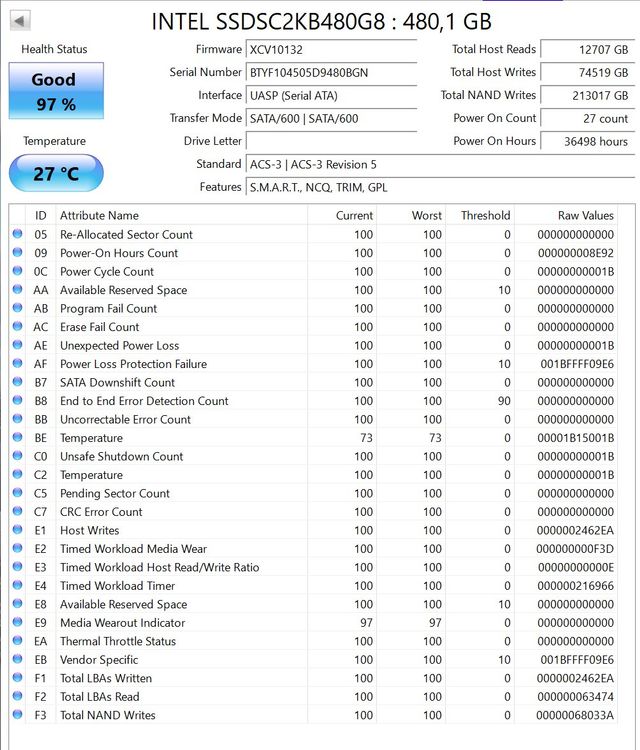The height and width of the screenshot is (750, 640).
Task: Click the Good 97 % health status button
Action: pos(56,91)
